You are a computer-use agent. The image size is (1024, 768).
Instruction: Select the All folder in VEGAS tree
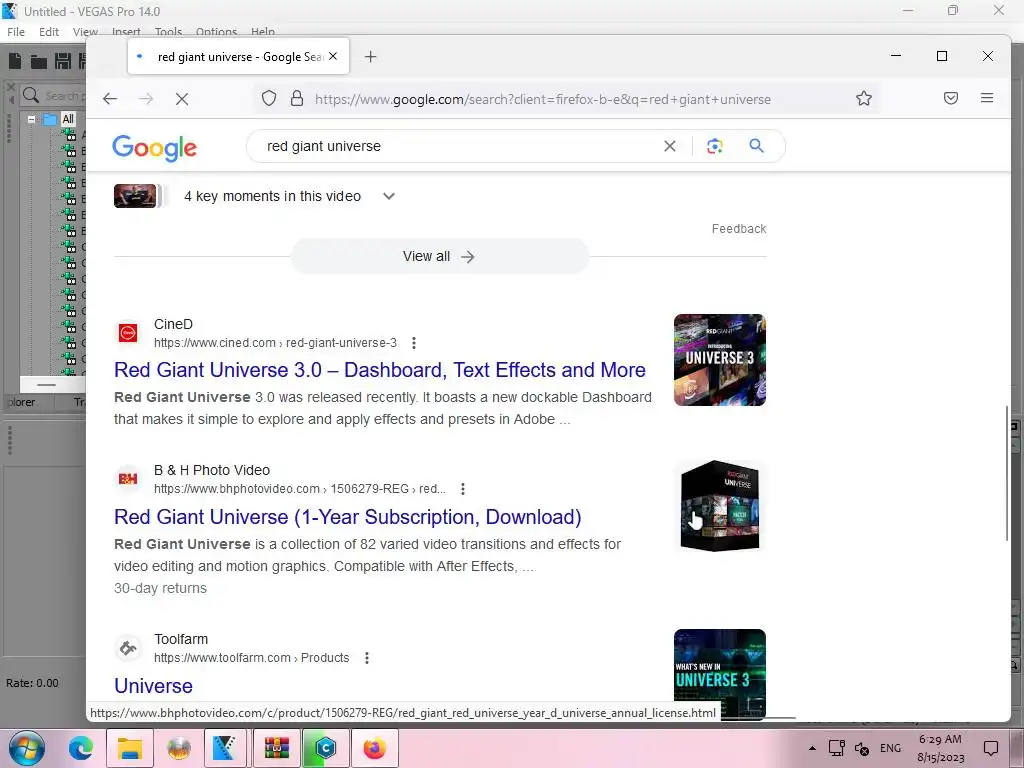point(68,120)
